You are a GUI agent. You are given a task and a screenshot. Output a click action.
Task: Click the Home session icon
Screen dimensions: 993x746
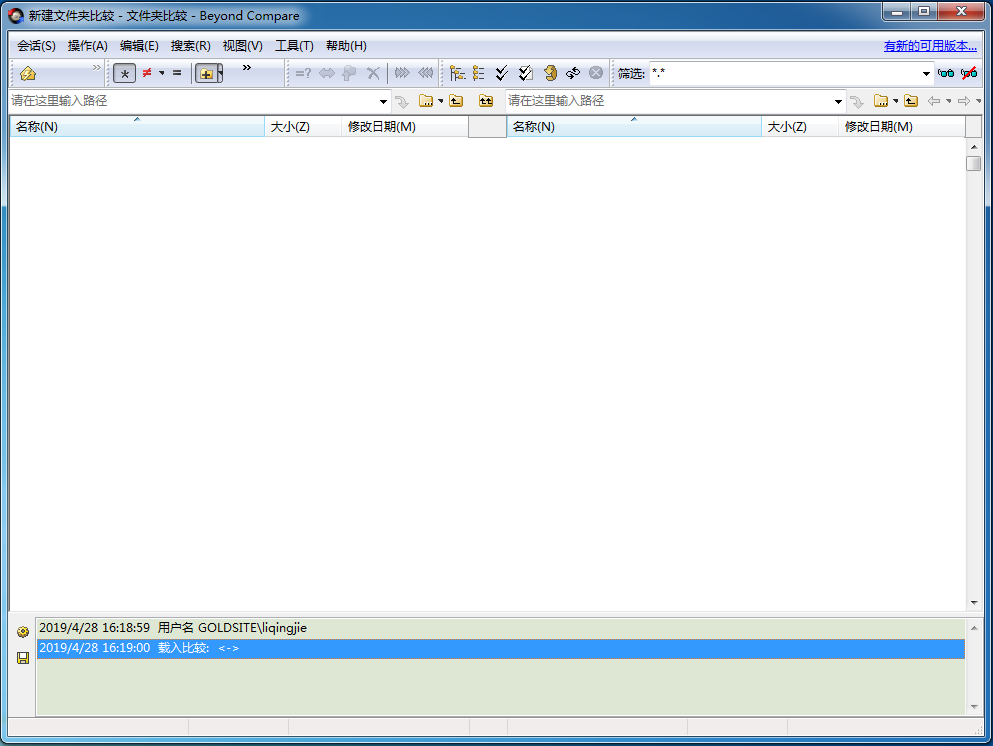click(28, 73)
